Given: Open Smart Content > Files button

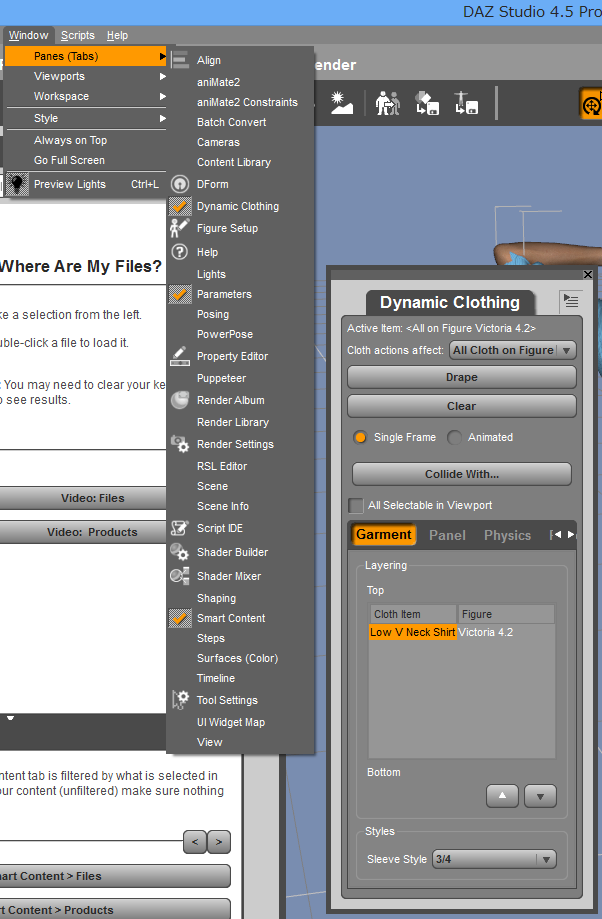Looking at the screenshot, I should [115, 876].
